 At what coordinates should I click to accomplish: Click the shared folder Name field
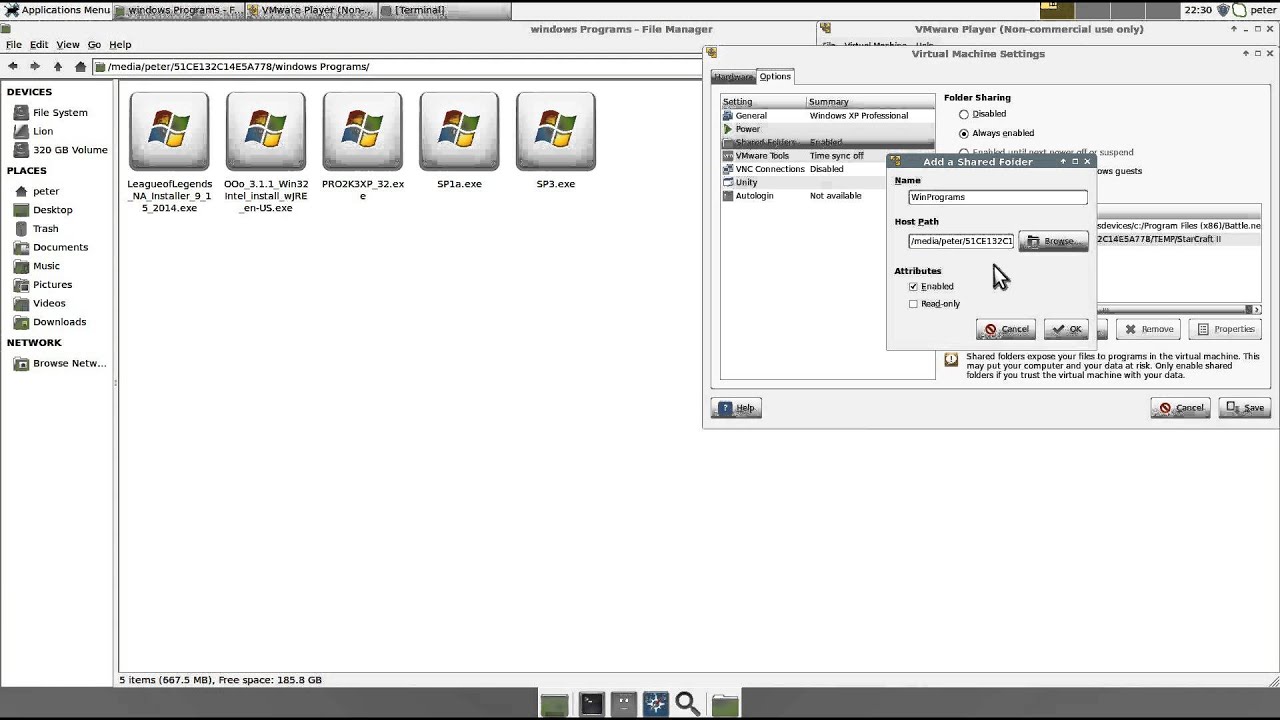[x=998, y=197]
